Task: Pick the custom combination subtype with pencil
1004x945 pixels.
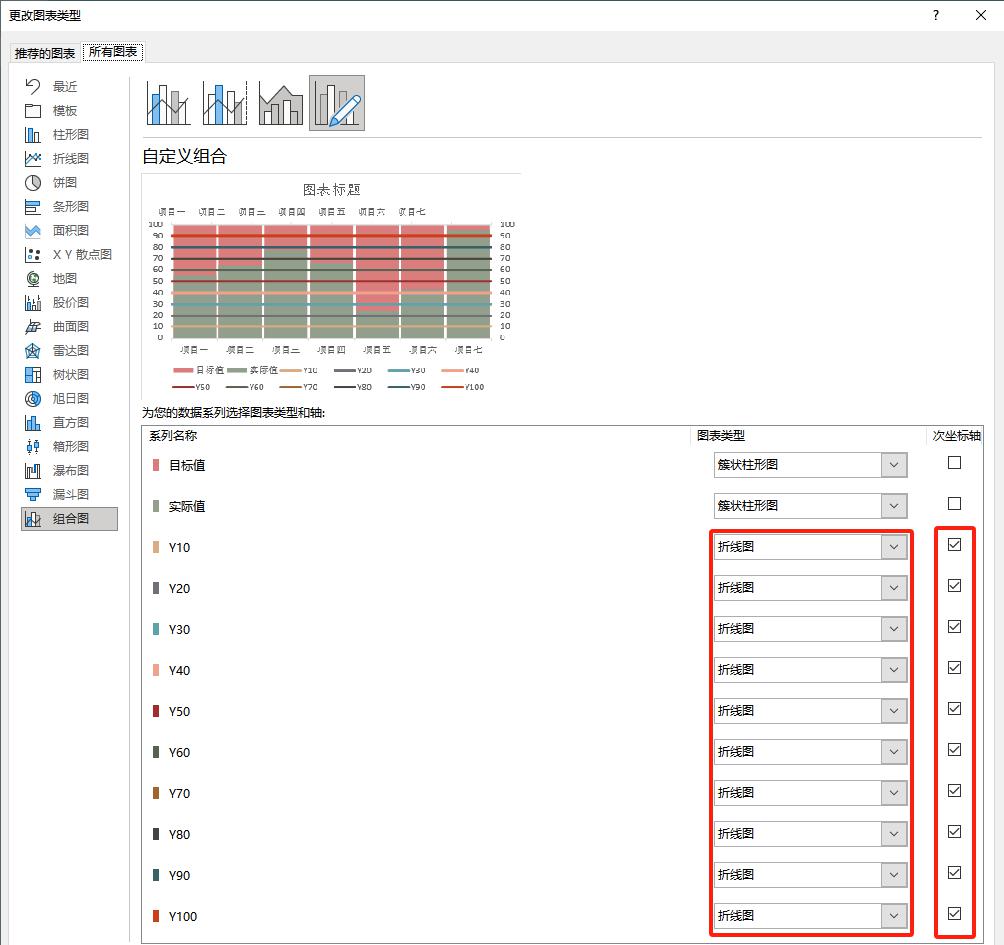Action: coord(337,103)
